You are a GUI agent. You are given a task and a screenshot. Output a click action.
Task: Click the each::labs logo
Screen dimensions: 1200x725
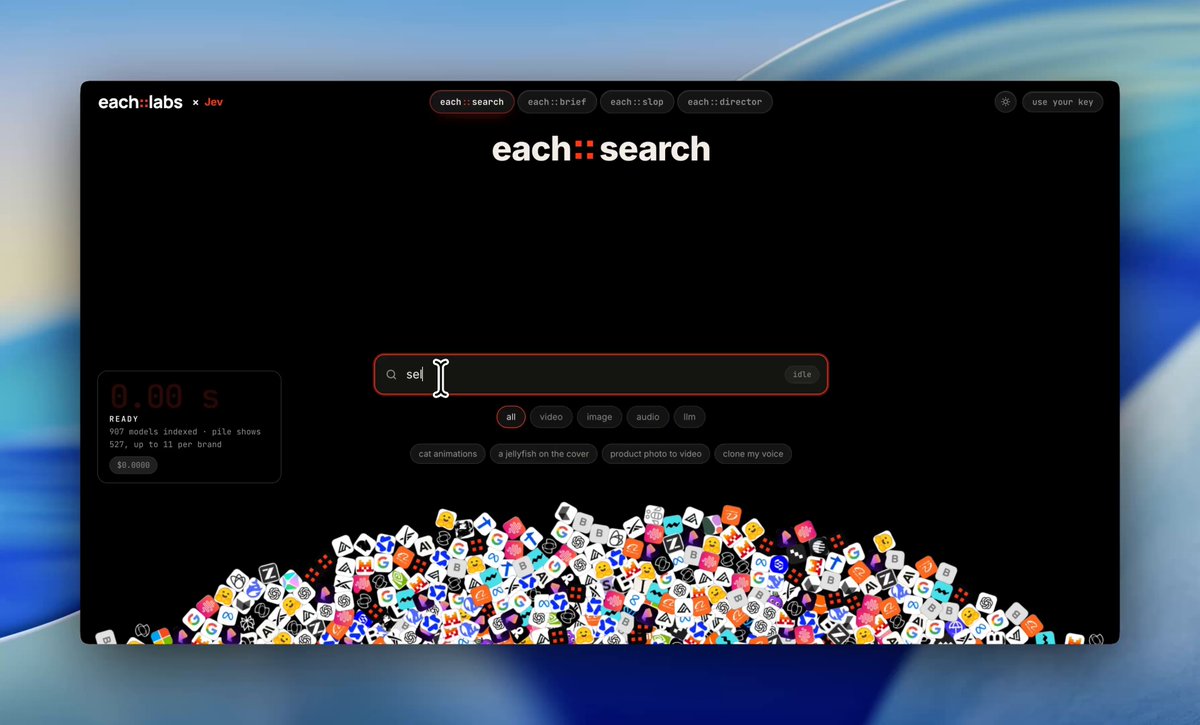click(140, 102)
